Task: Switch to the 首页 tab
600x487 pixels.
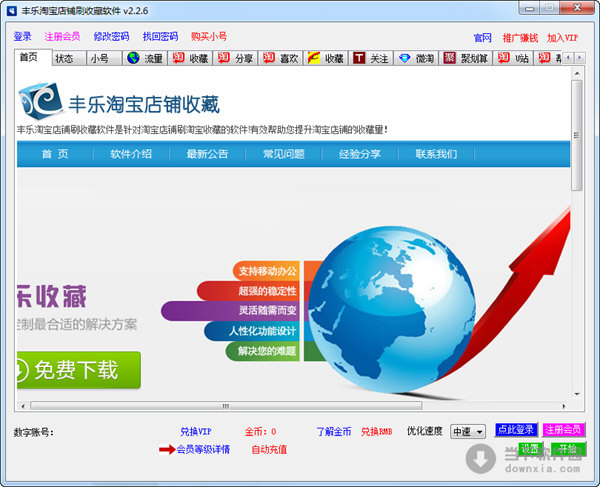Action: (x=33, y=57)
